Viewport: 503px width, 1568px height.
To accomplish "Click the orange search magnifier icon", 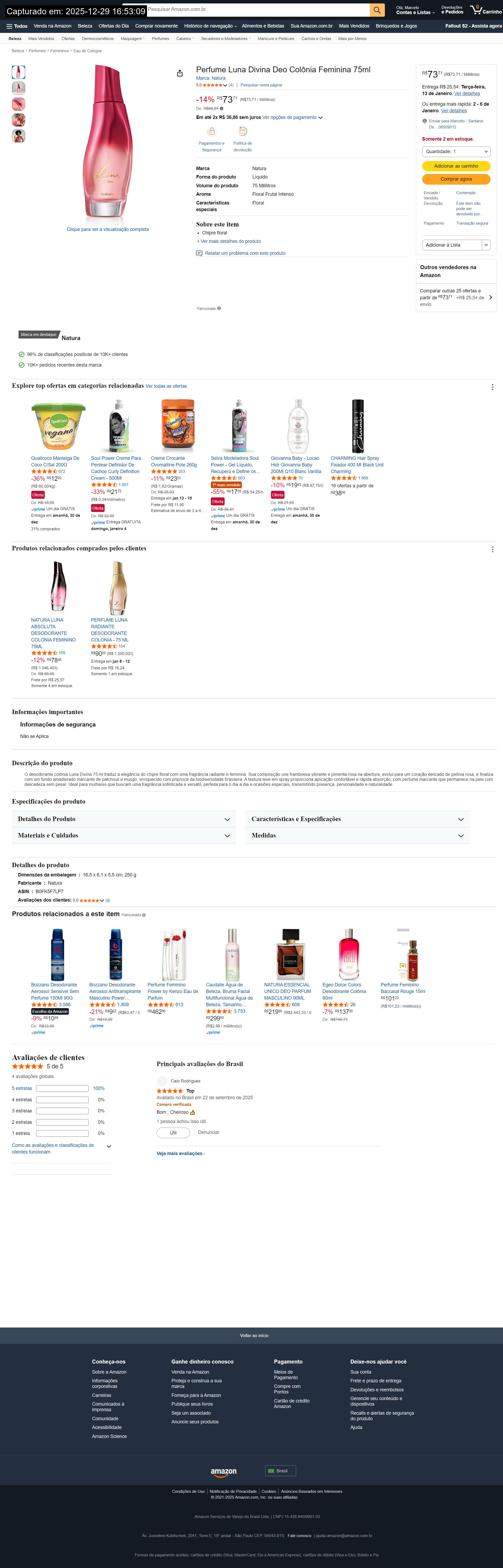I will [x=377, y=10].
